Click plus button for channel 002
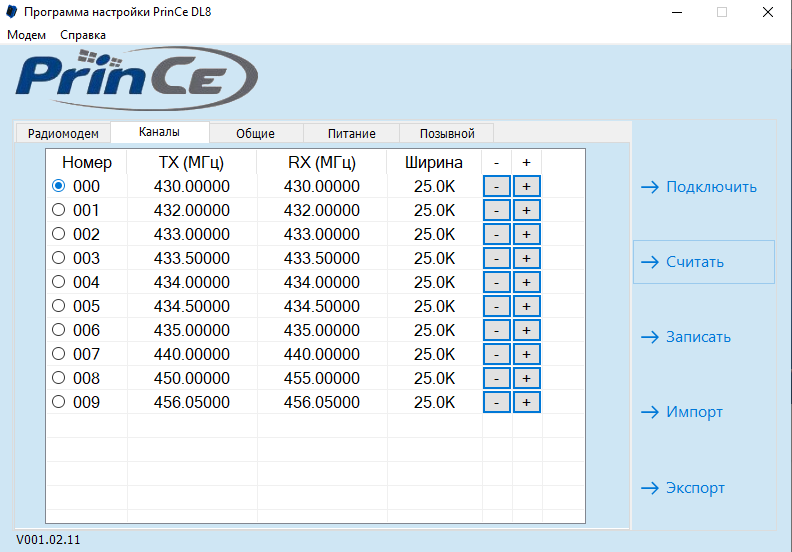 point(526,234)
